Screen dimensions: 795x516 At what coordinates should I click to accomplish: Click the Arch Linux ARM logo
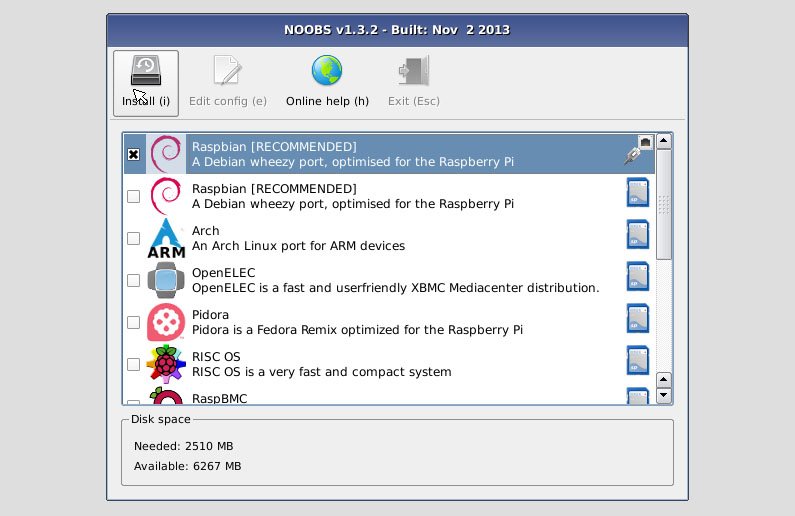[166, 239]
